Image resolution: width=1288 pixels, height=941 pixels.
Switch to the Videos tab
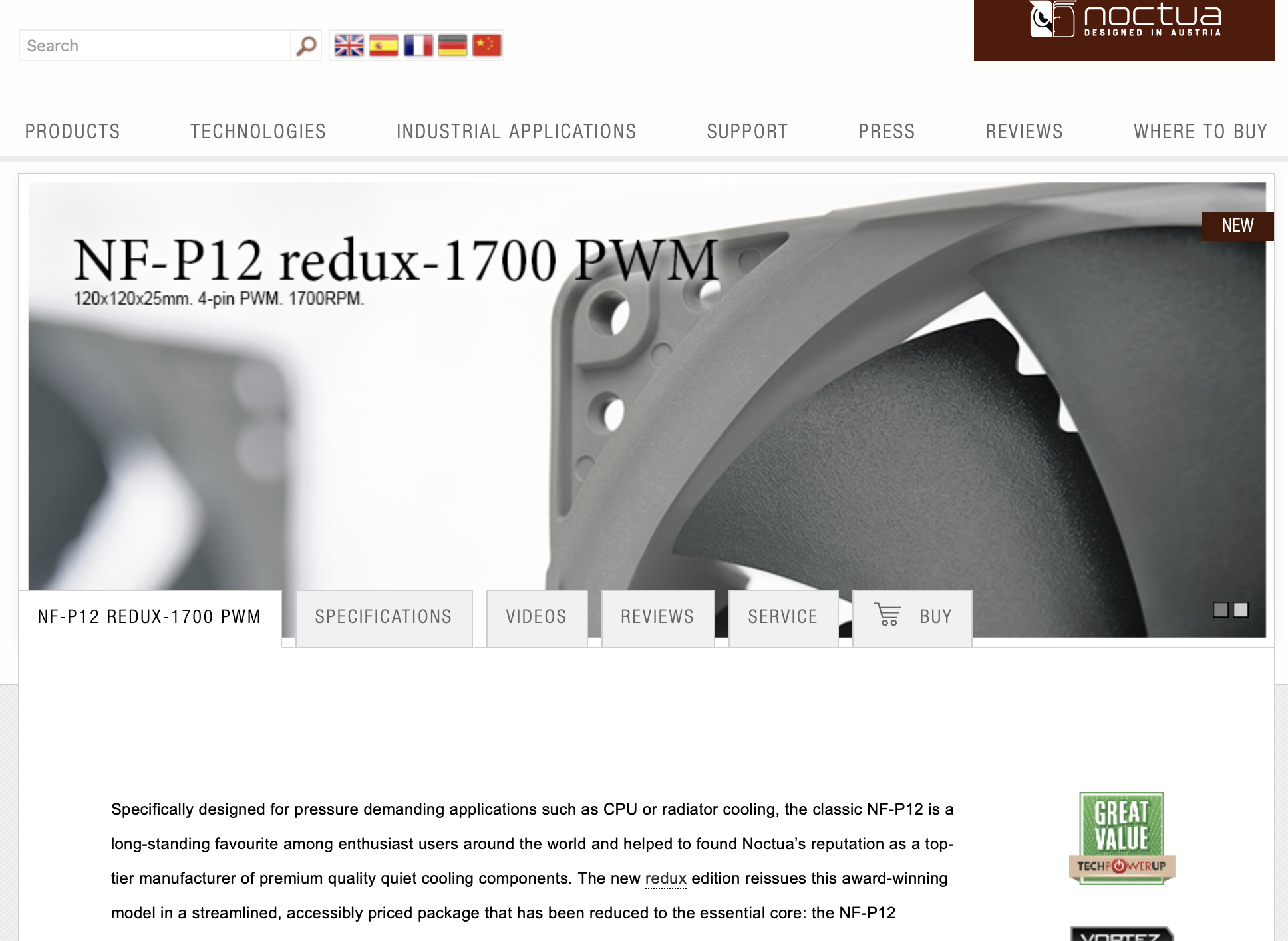click(536, 618)
